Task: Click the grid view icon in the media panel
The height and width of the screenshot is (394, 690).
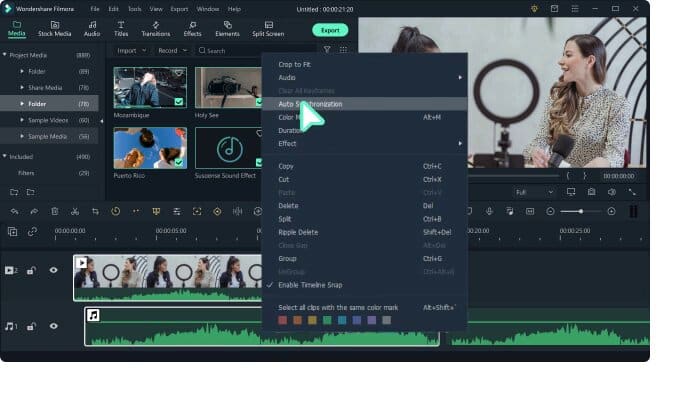Action: (x=343, y=50)
